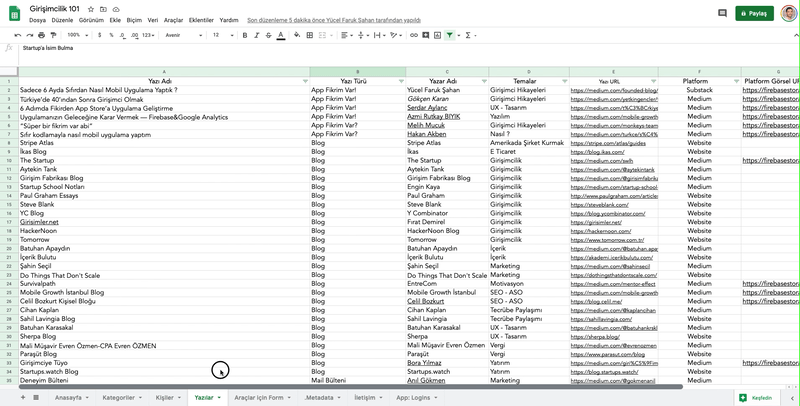Switch to the İletişim sheet tab
This screenshot has height=406, width=800.
(x=368, y=398)
